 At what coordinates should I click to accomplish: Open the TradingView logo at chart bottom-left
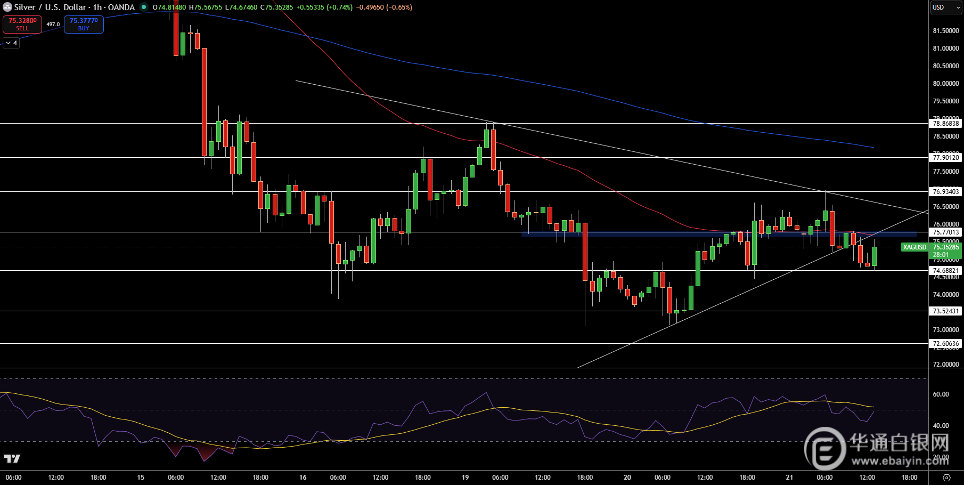click(10, 459)
